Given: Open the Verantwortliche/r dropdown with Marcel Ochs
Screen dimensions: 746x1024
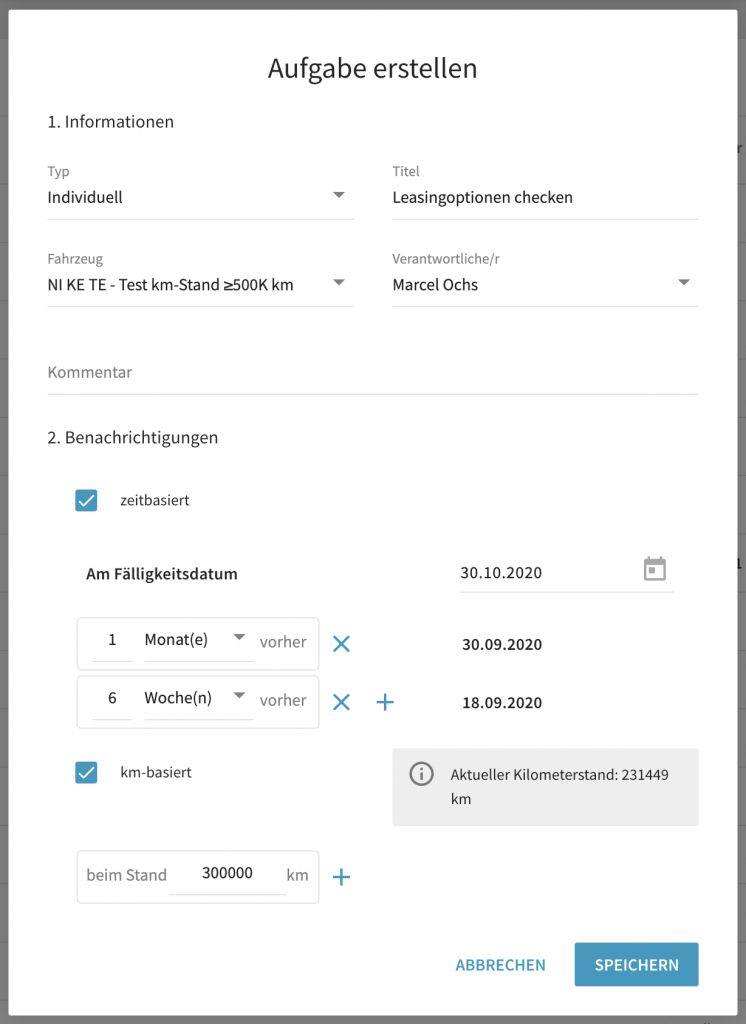Looking at the screenshot, I should 545,284.
